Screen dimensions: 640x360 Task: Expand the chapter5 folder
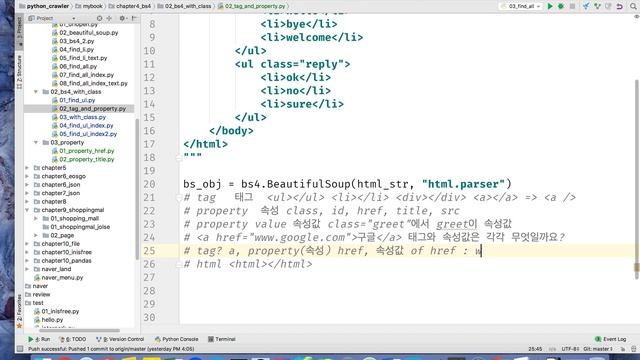click(x=27, y=168)
